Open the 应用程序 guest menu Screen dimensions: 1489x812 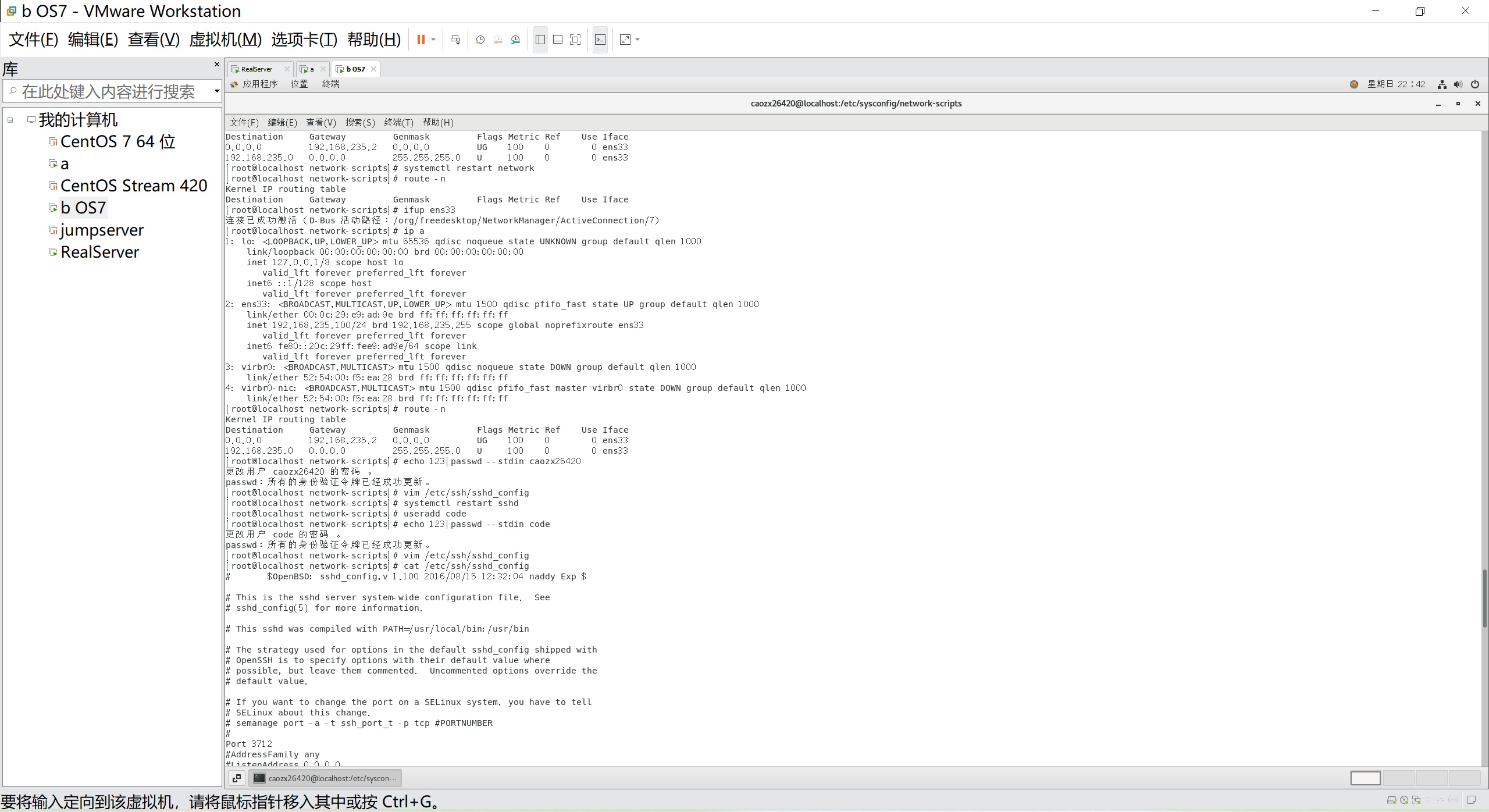tap(259, 84)
